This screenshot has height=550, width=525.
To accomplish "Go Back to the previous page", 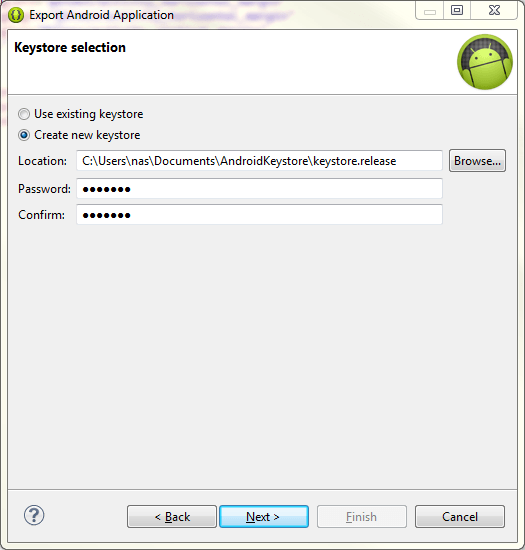I will 172,516.
